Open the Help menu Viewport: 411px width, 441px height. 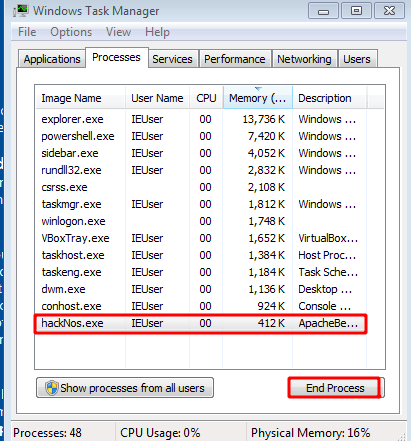[157, 32]
